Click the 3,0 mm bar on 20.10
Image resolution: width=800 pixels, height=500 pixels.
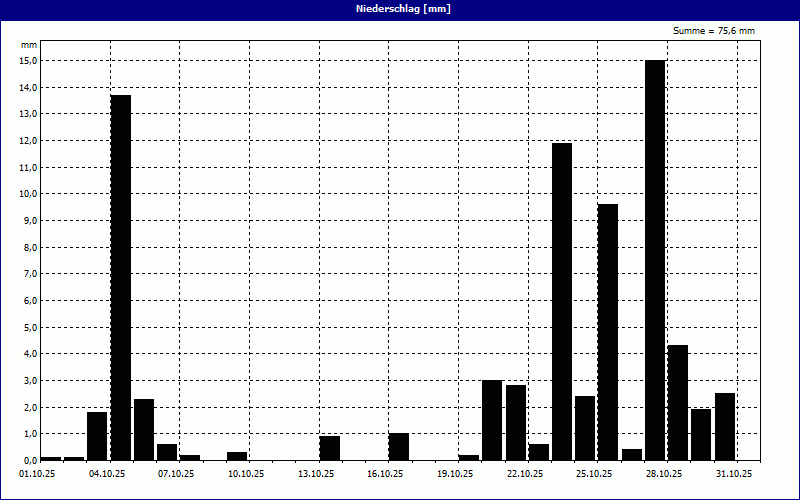pyautogui.click(x=492, y=420)
